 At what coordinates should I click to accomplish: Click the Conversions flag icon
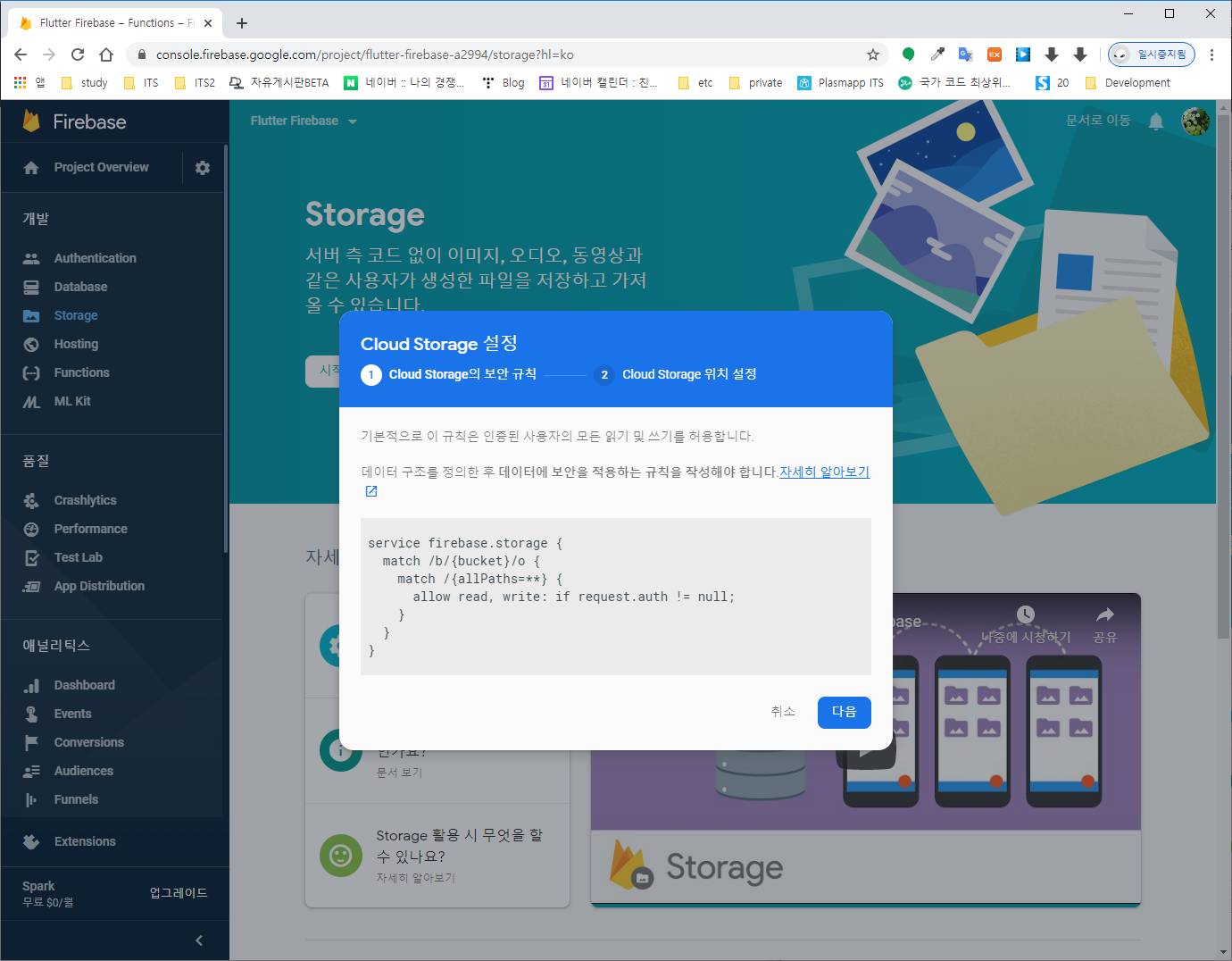click(31, 742)
